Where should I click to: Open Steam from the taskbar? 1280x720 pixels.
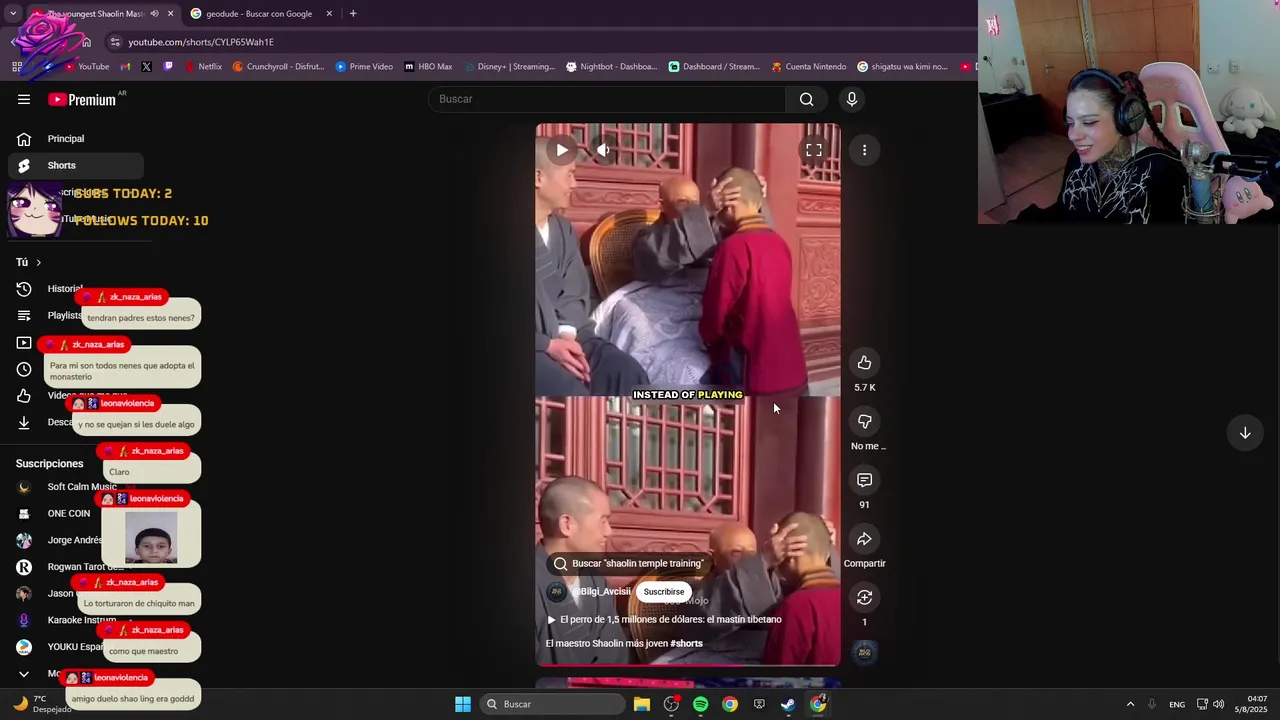[x=788, y=704]
